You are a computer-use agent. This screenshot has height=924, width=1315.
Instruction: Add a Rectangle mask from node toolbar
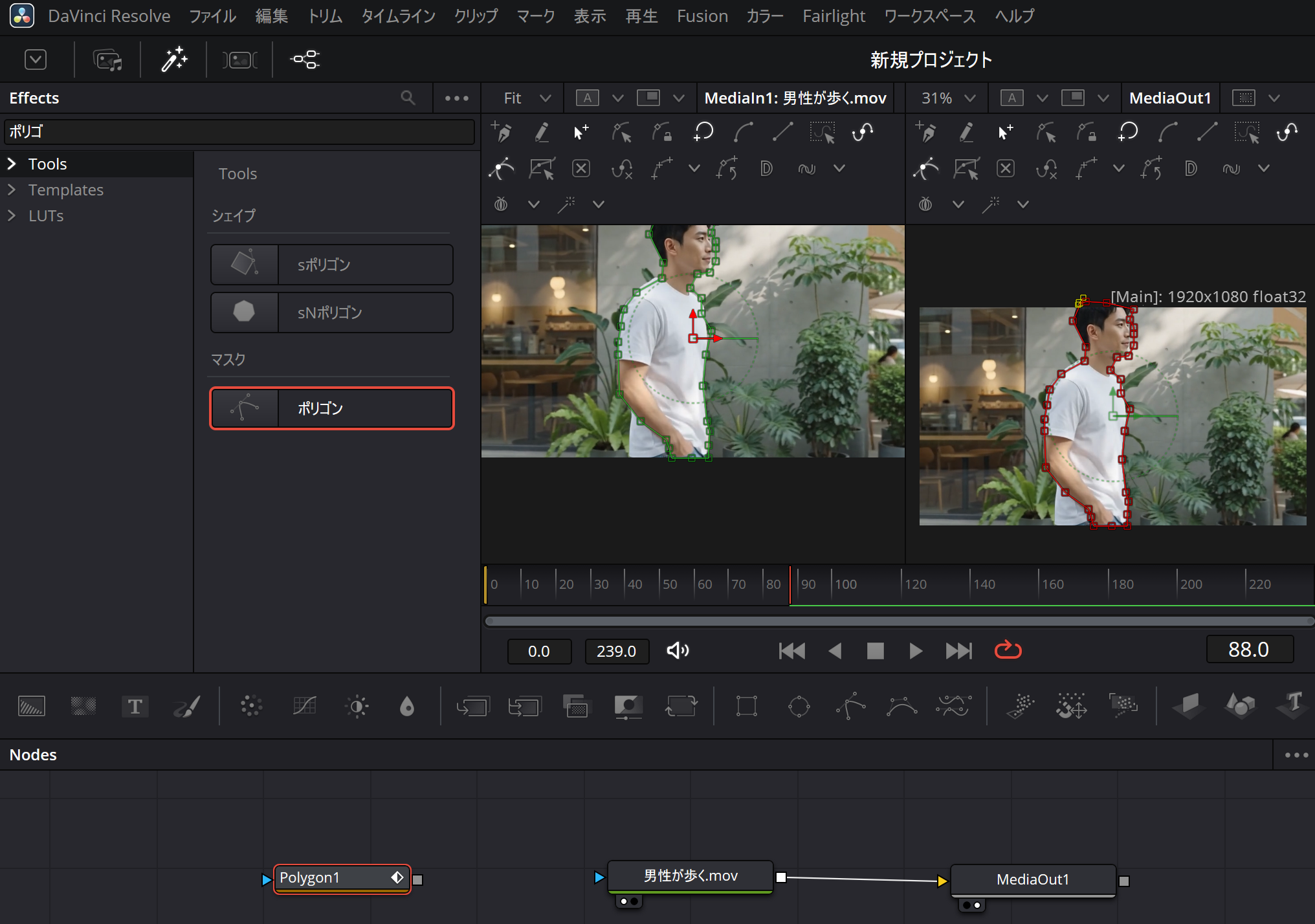click(x=746, y=706)
